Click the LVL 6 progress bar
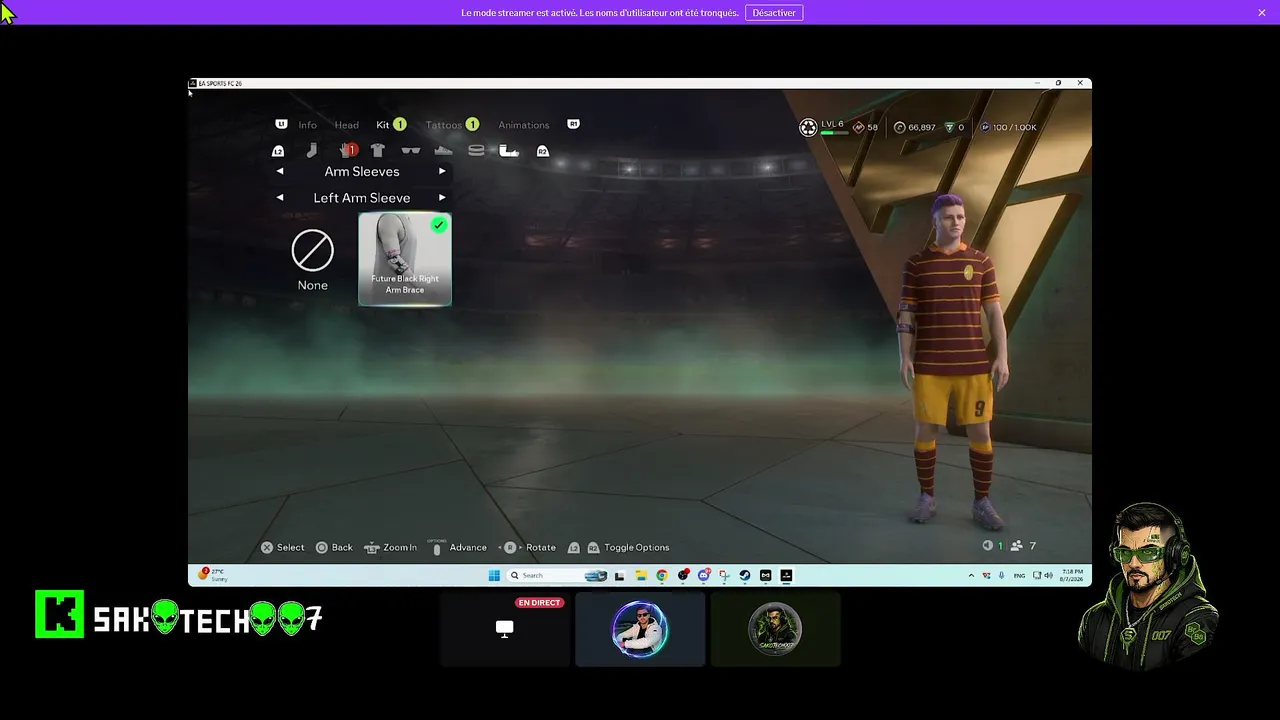Viewport: 1280px width, 720px height. point(833,132)
